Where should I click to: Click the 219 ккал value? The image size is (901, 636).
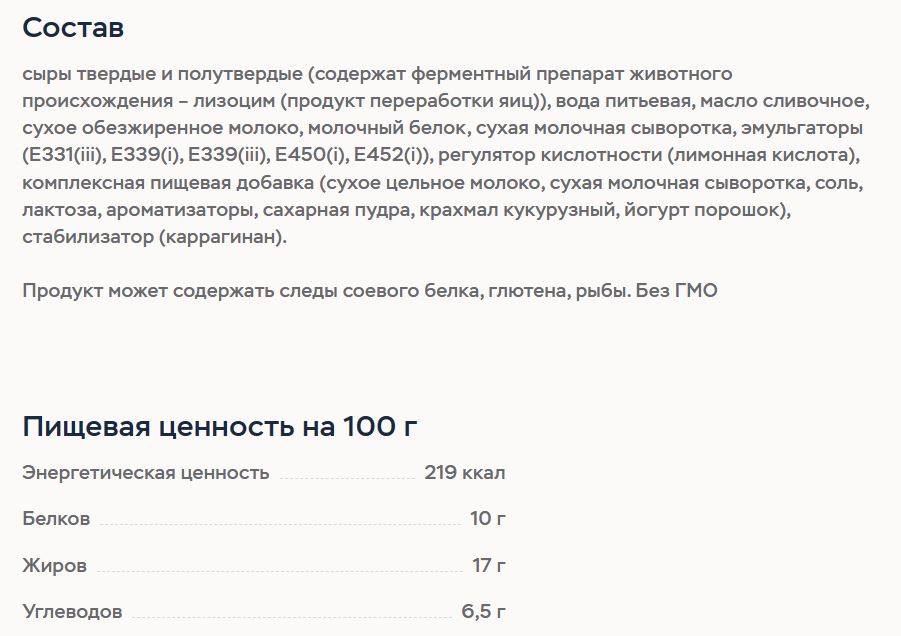tap(465, 472)
